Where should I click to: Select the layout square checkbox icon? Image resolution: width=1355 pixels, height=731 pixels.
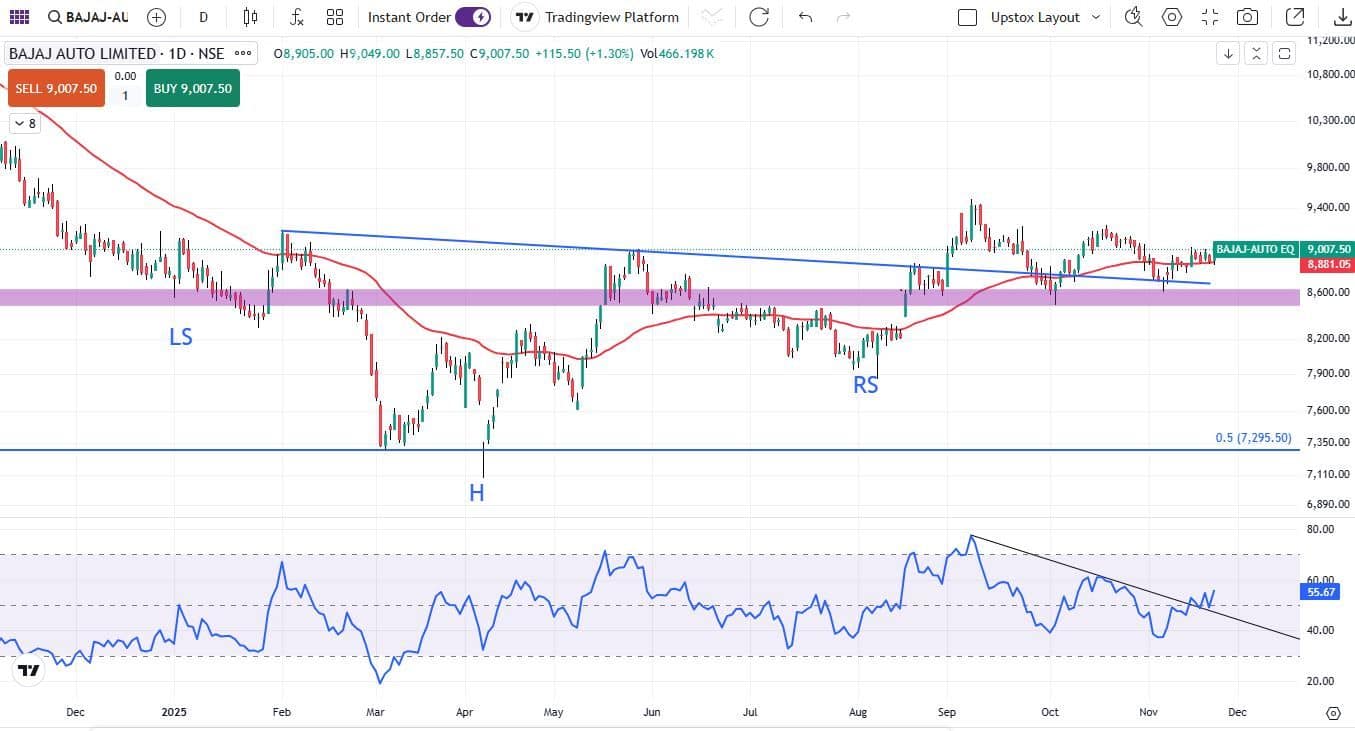coord(967,17)
